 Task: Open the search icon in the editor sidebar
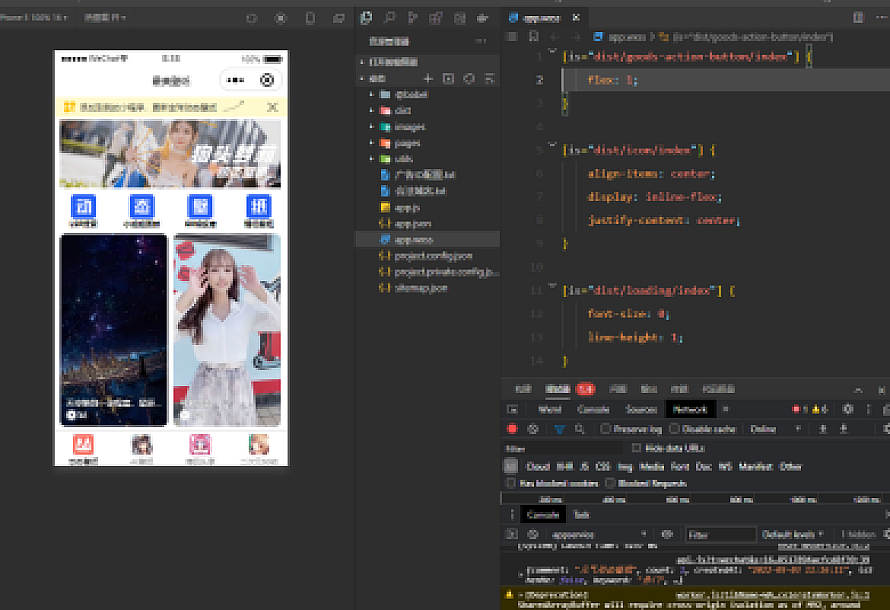point(389,18)
